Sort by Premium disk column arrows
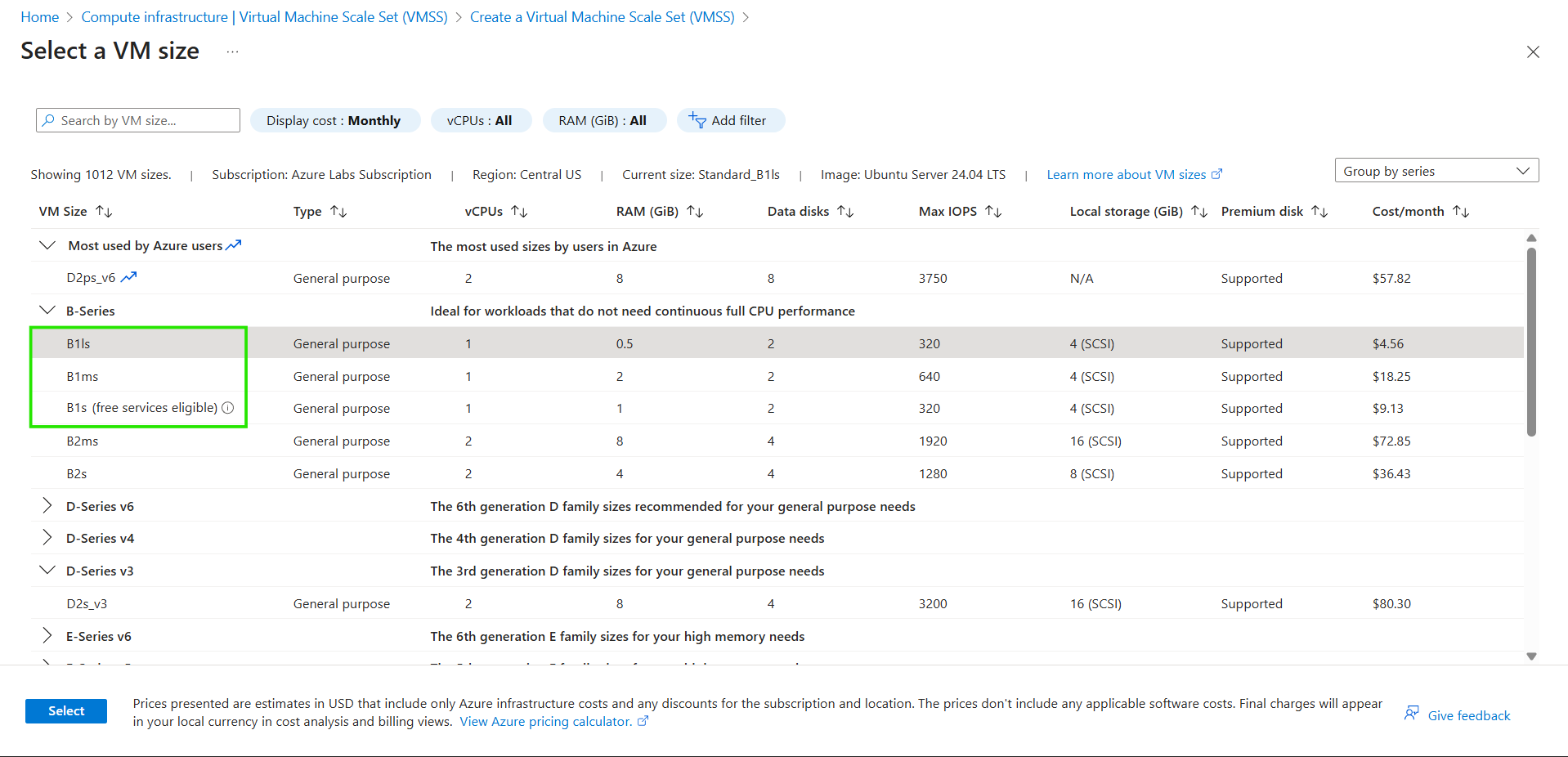 [x=1319, y=212]
